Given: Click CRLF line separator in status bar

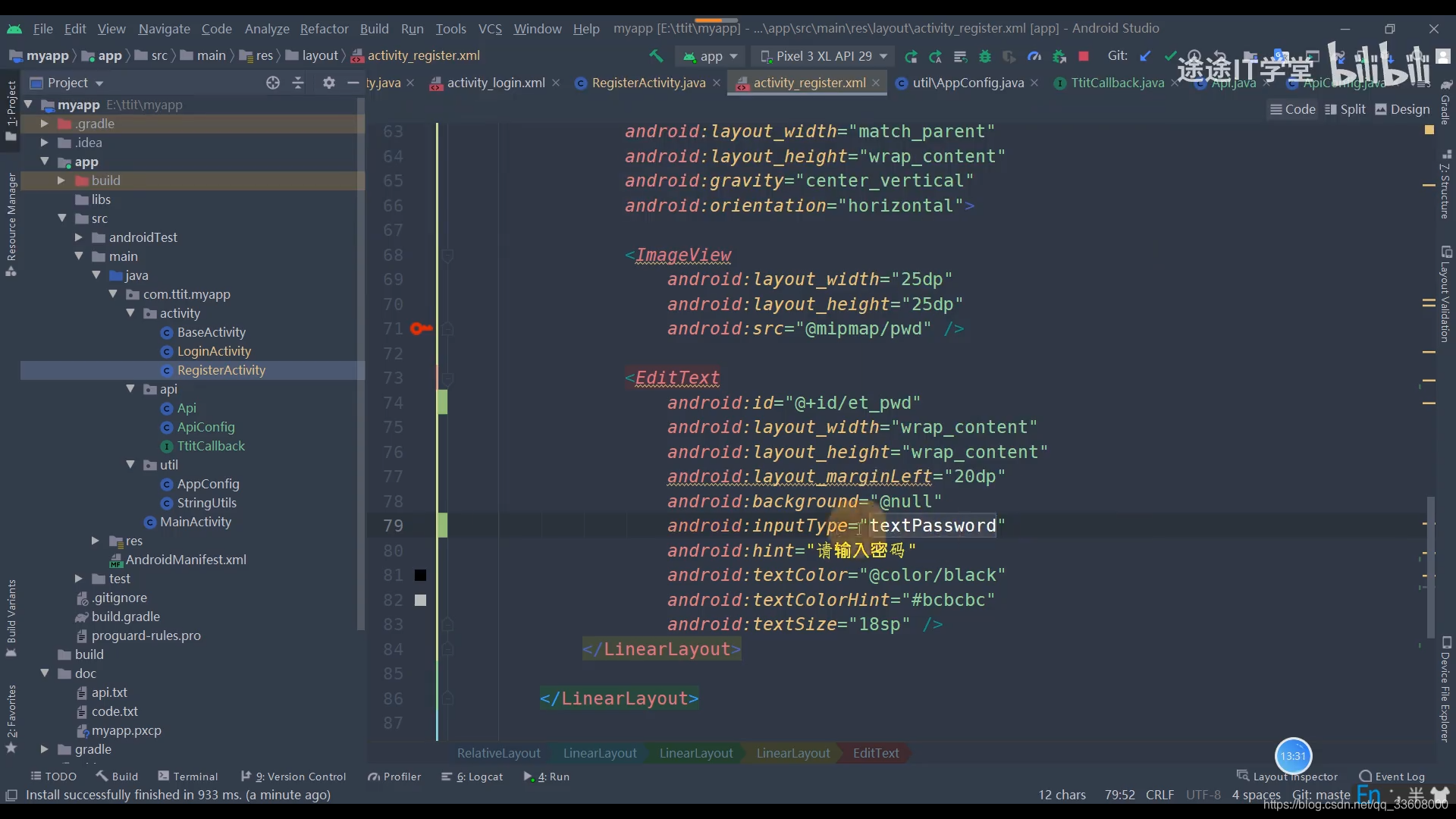Looking at the screenshot, I should tap(1159, 795).
